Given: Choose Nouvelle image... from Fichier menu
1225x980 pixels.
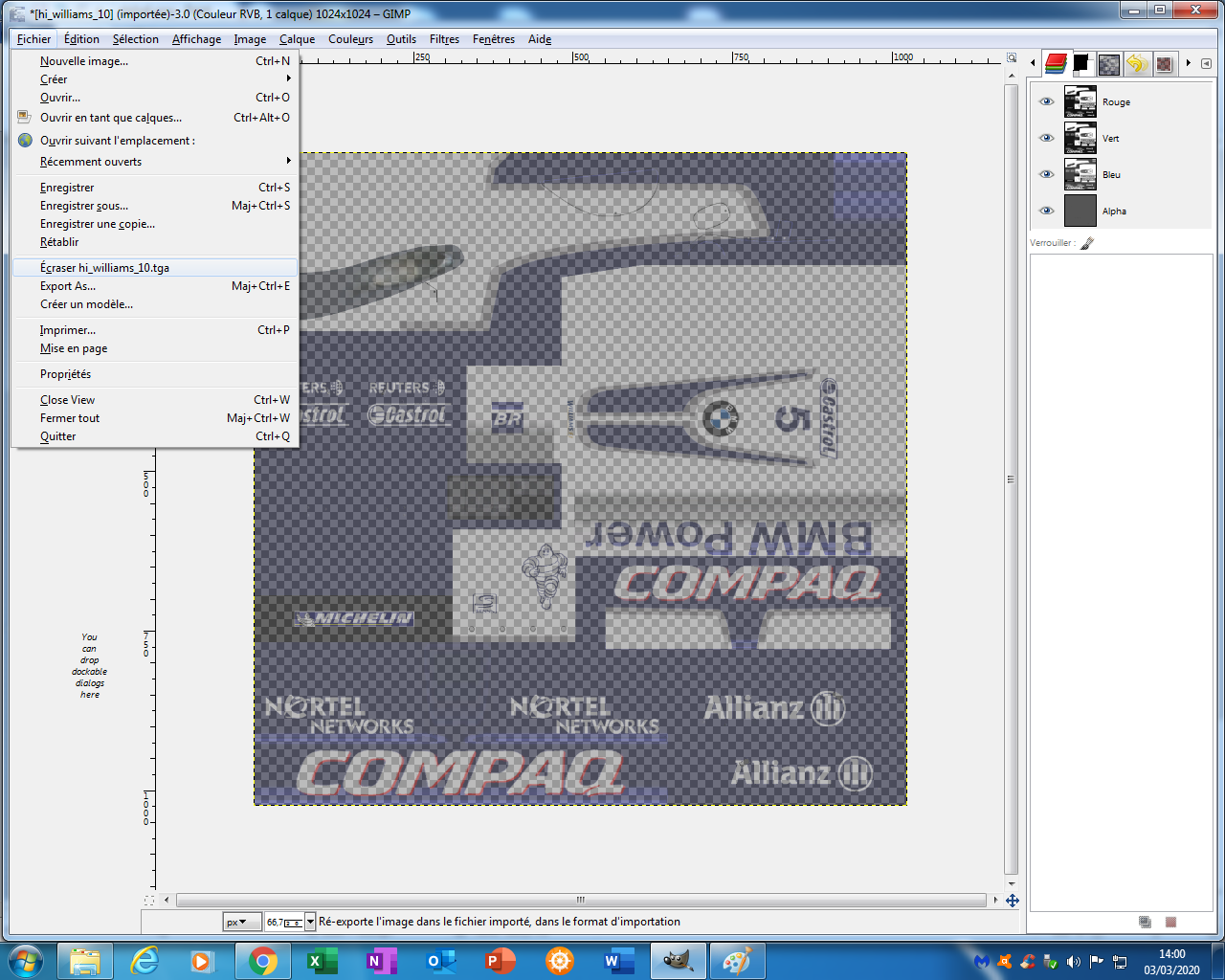Looking at the screenshot, I should point(155,60).
